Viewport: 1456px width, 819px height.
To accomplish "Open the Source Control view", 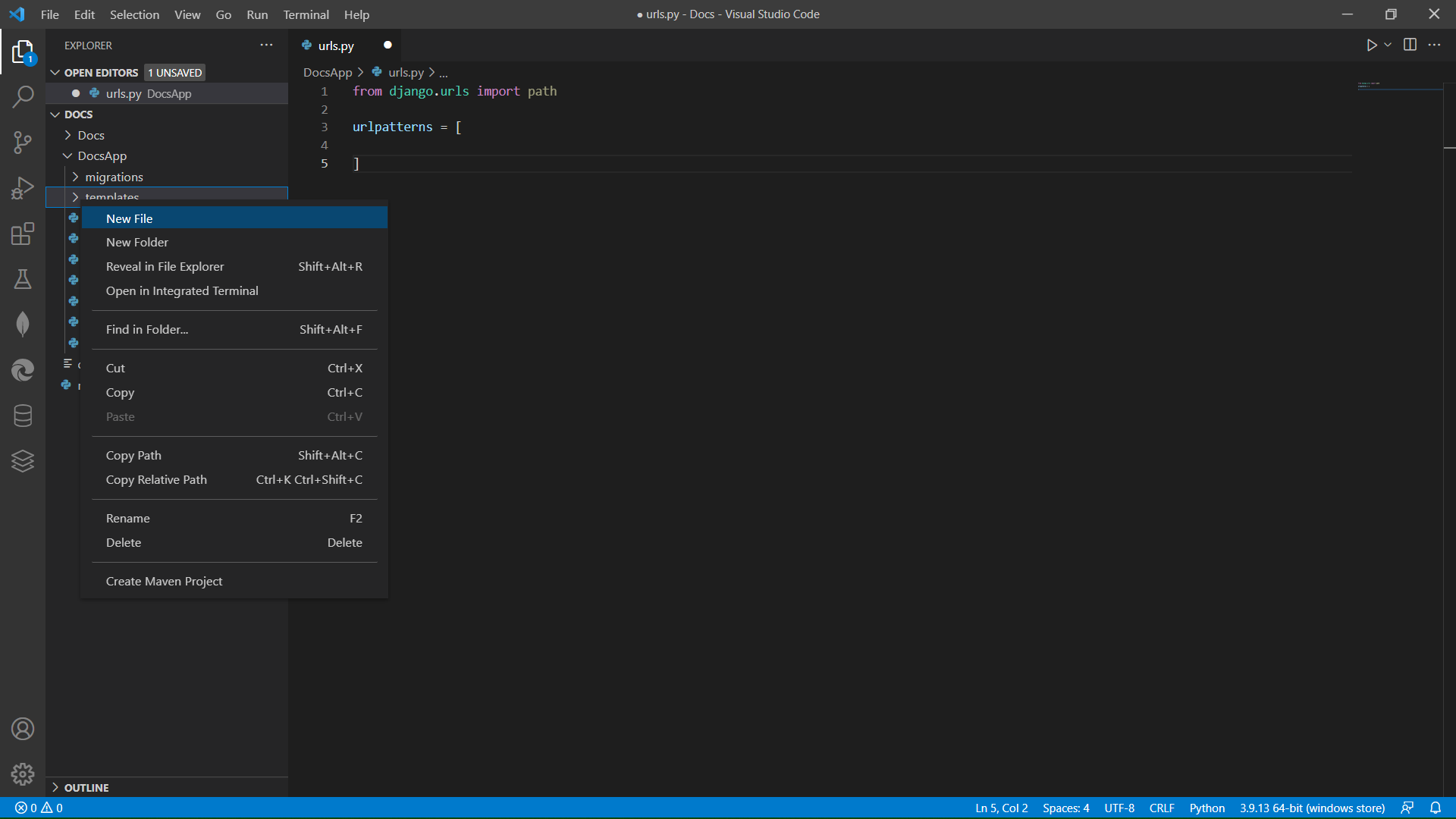I will pos(23,142).
